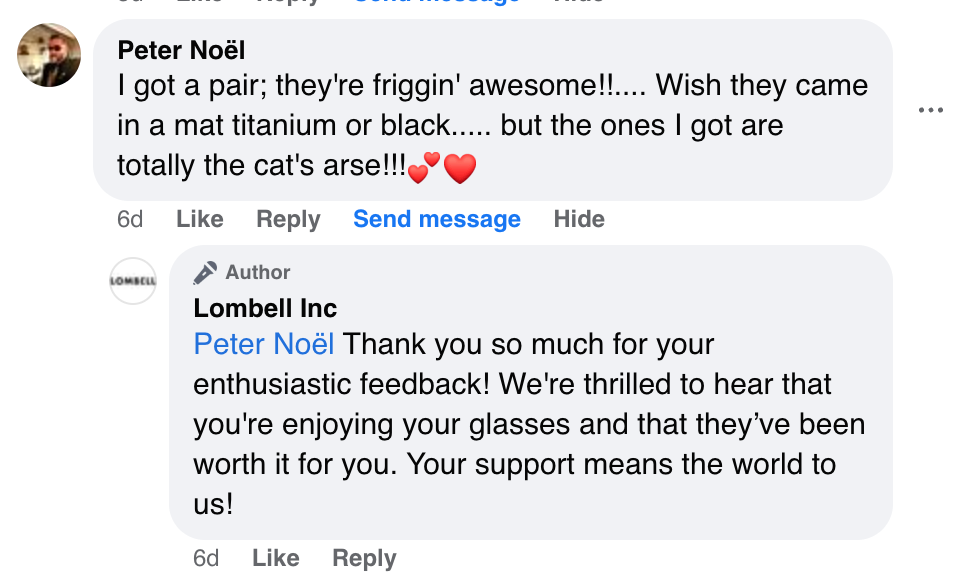Open Peter Noël's profile from comment author name
Image resolution: width=956 pixels, height=582 pixels.
point(181,50)
